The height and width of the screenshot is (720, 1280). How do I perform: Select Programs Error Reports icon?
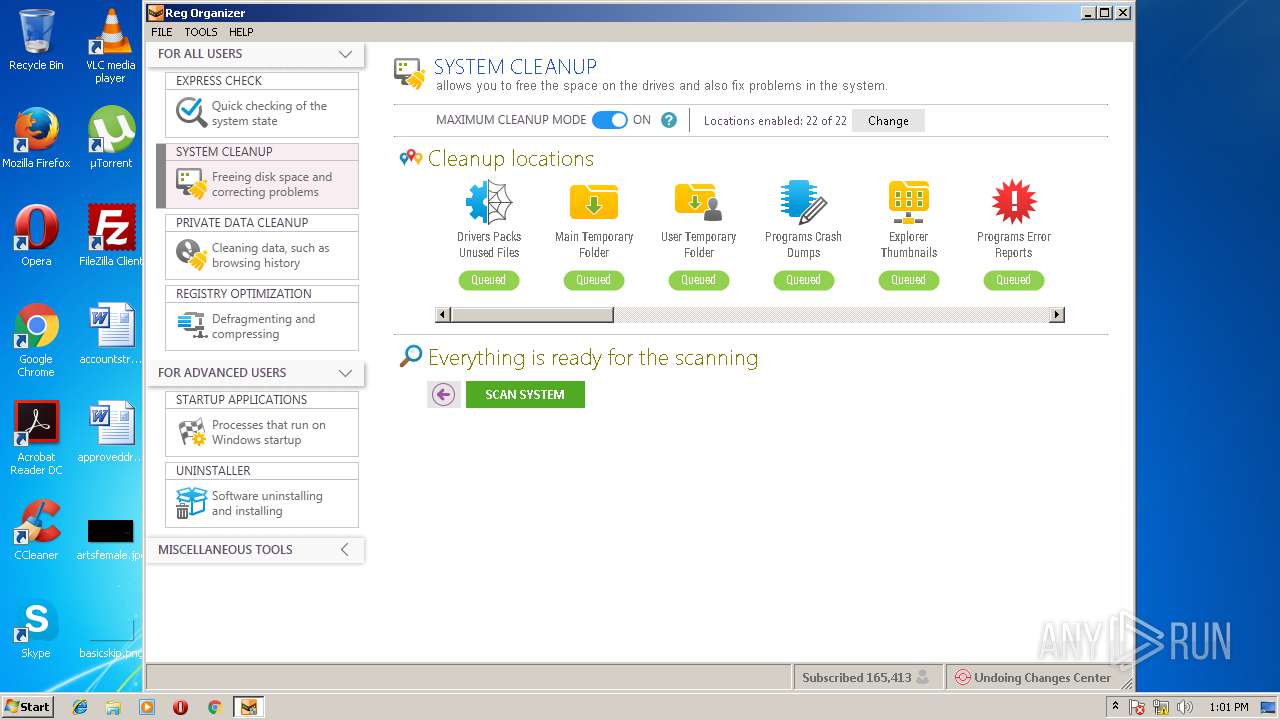coord(1014,203)
